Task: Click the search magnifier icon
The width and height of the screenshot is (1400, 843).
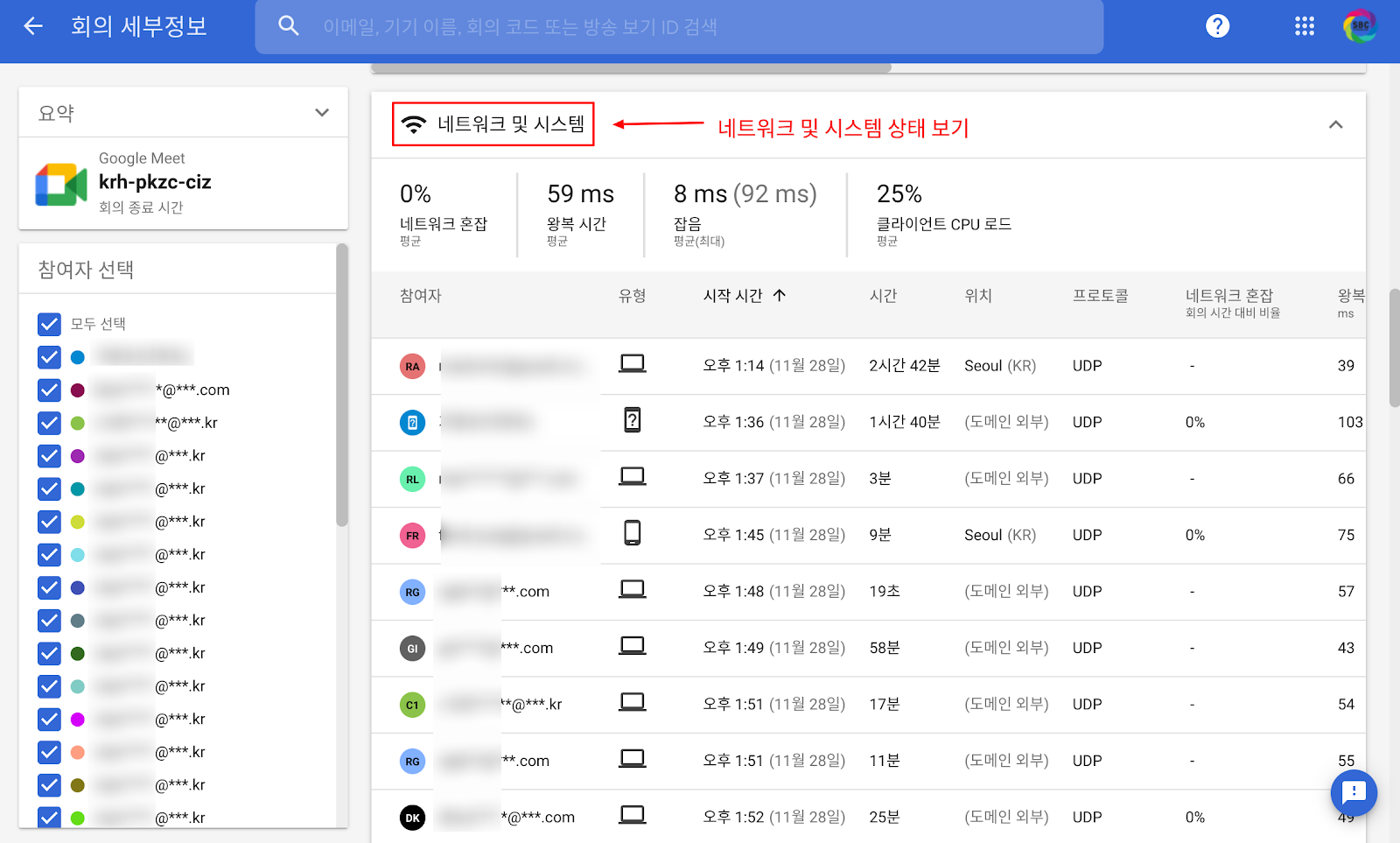Action: [x=289, y=26]
